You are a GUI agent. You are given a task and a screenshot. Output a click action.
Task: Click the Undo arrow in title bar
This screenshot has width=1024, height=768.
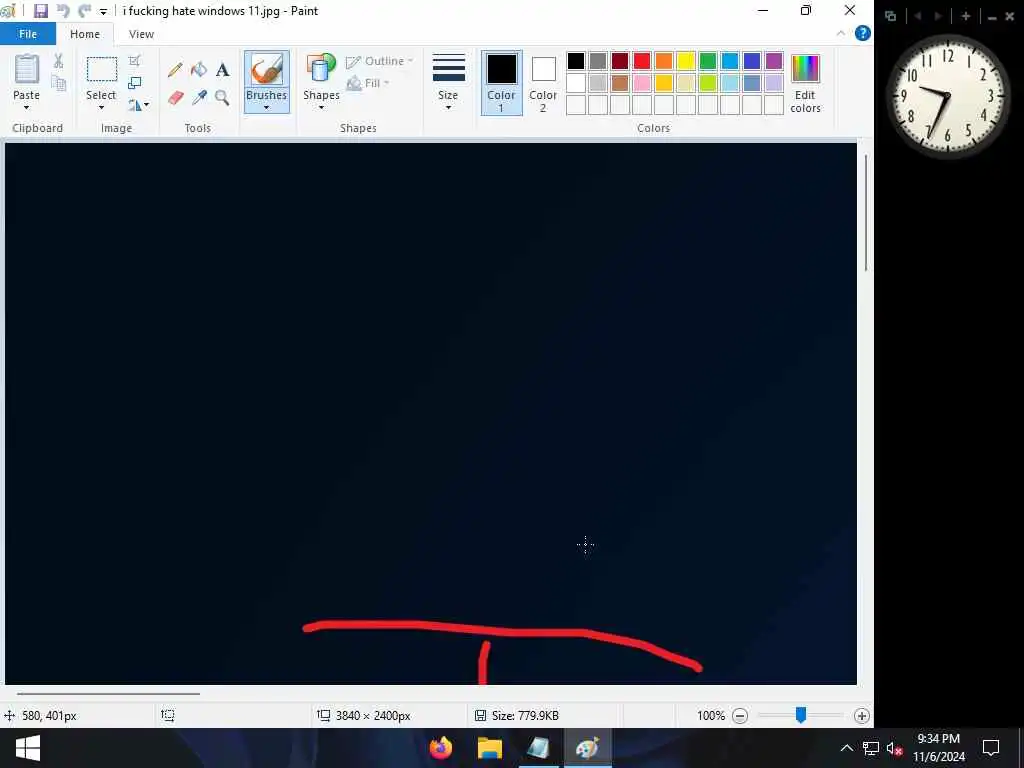63,11
